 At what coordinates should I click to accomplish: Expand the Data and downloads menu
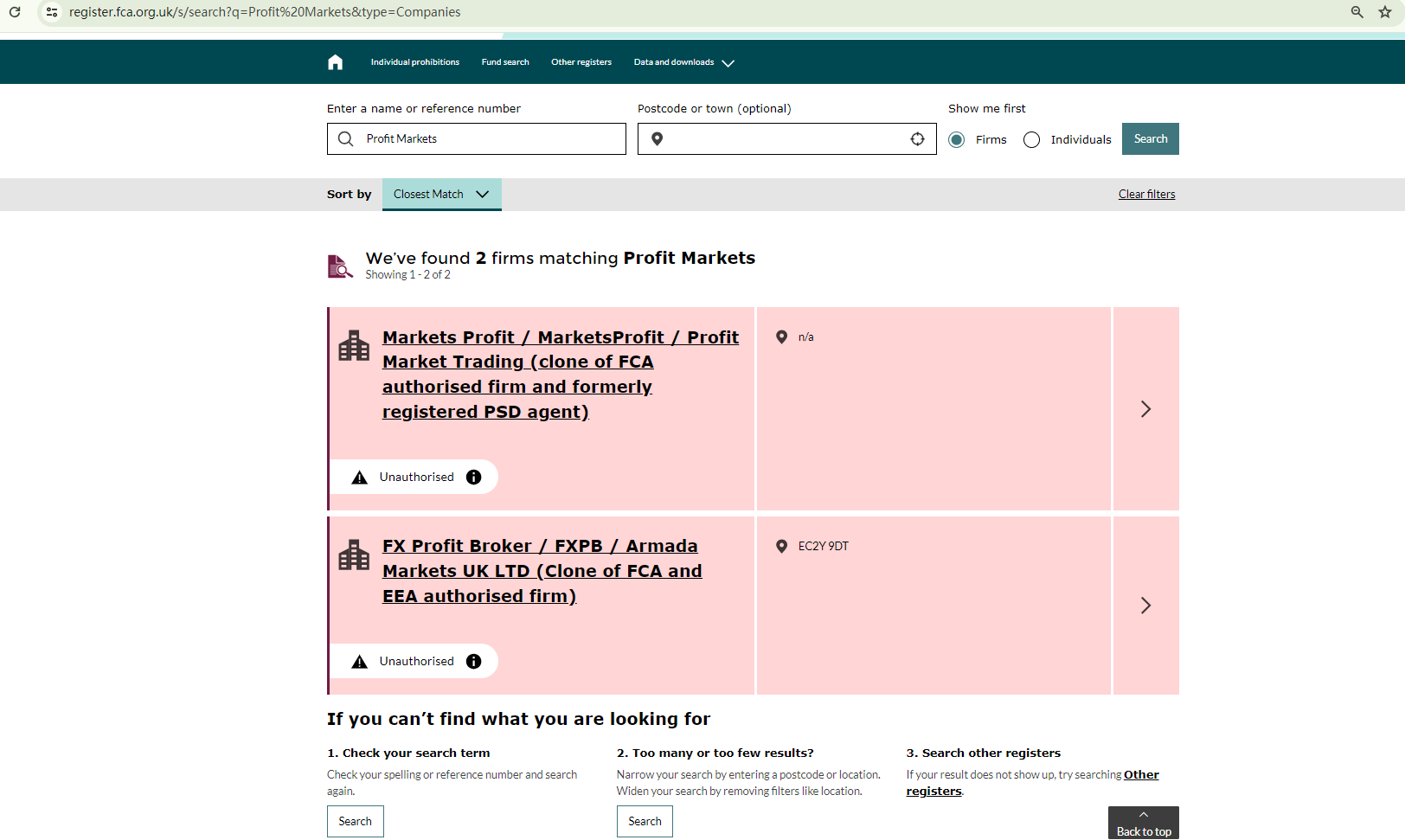click(683, 62)
